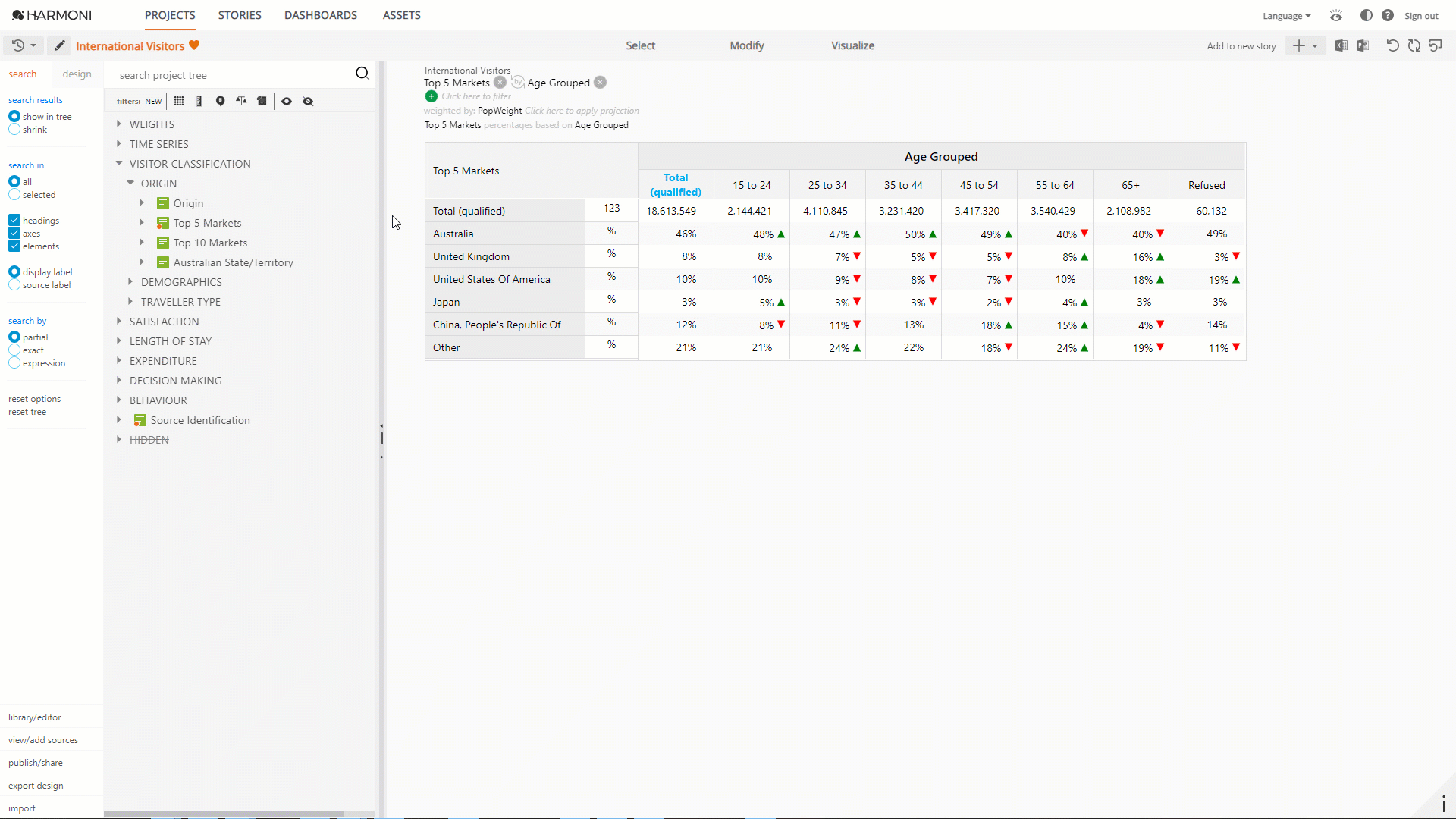Select 'expression' search radio option
1456x819 pixels.
click(14, 363)
